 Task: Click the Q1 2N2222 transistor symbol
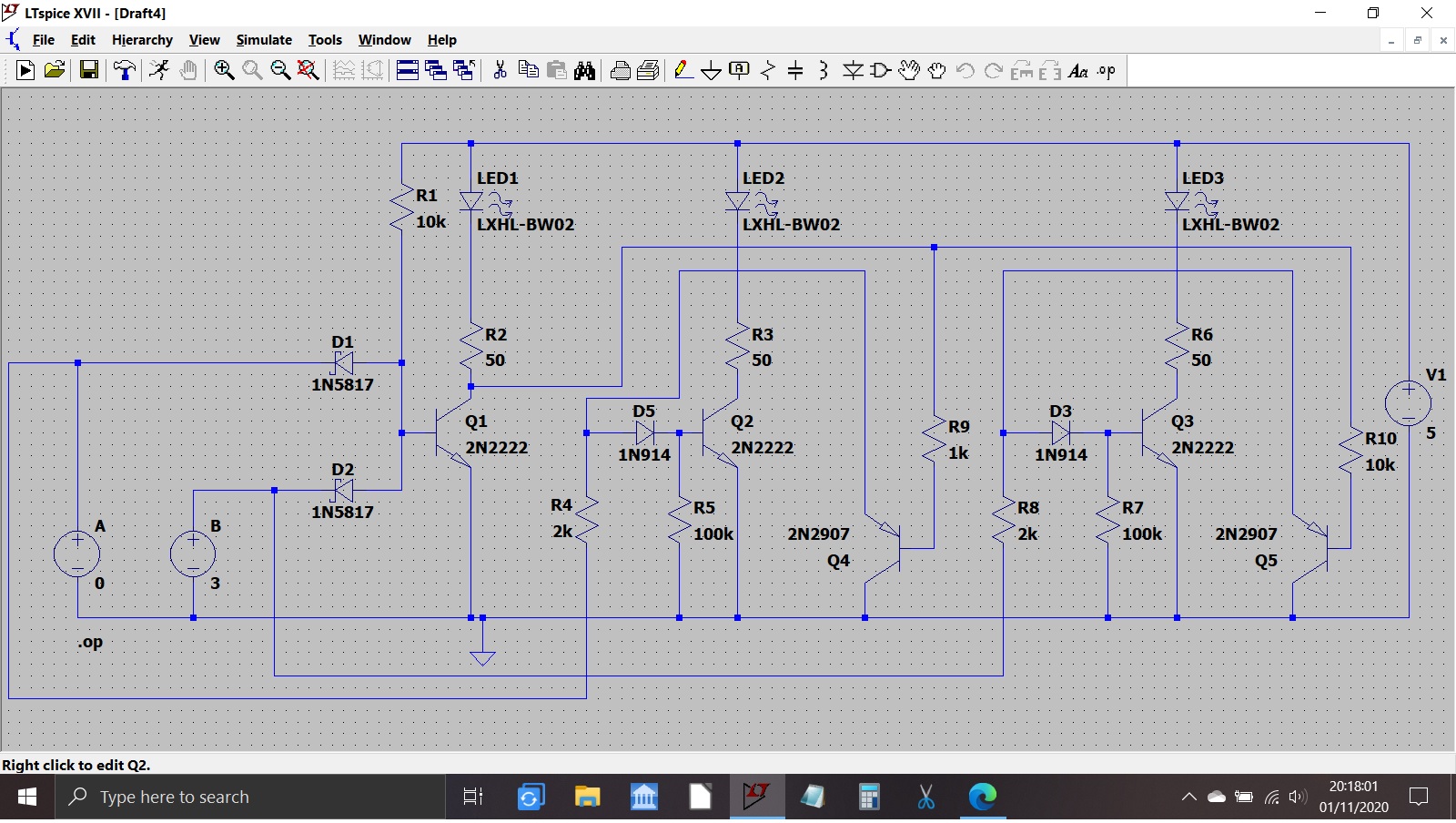pyautogui.click(x=453, y=433)
